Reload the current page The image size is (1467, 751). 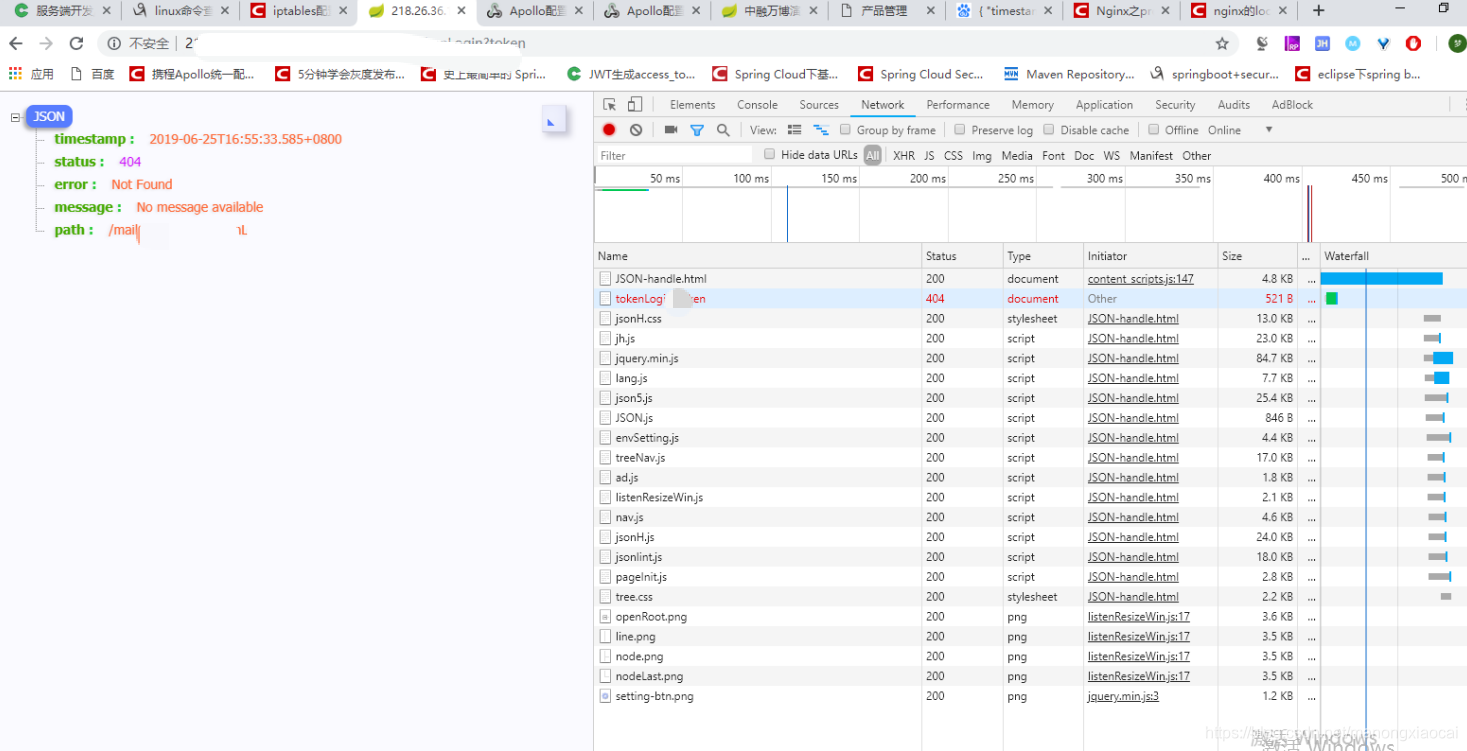tap(77, 43)
